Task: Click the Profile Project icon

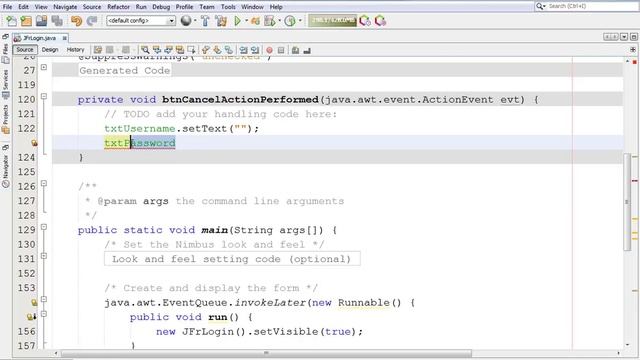Action: point(269,20)
